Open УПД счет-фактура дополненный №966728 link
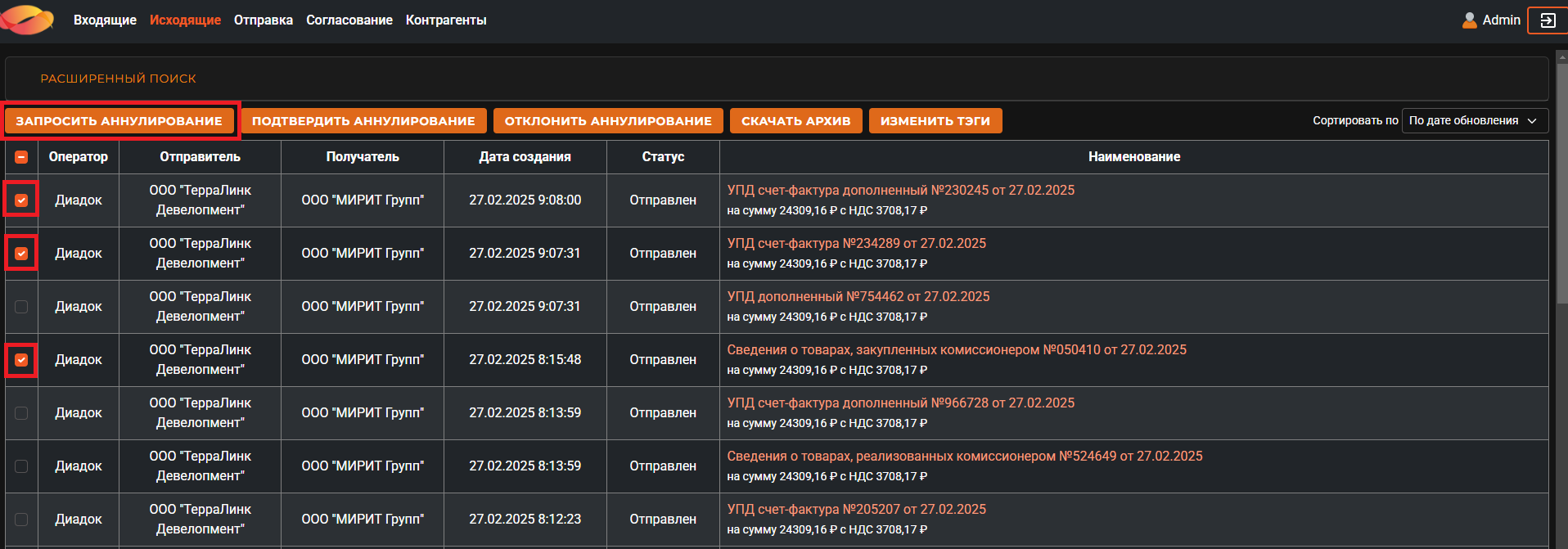1568x549 pixels. pyautogui.click(x=901, y=403)
